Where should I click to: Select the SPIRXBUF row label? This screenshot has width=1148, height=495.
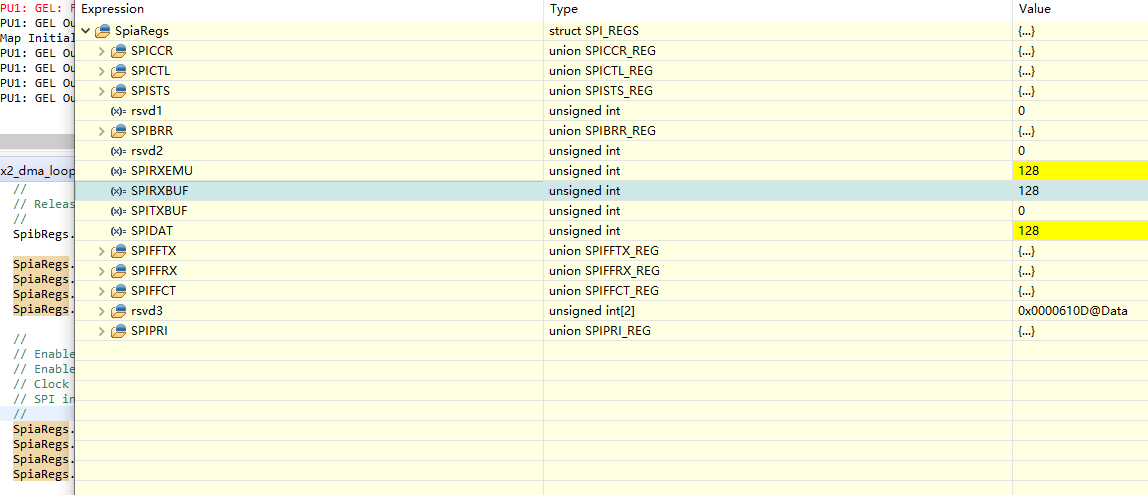[160, 191]
